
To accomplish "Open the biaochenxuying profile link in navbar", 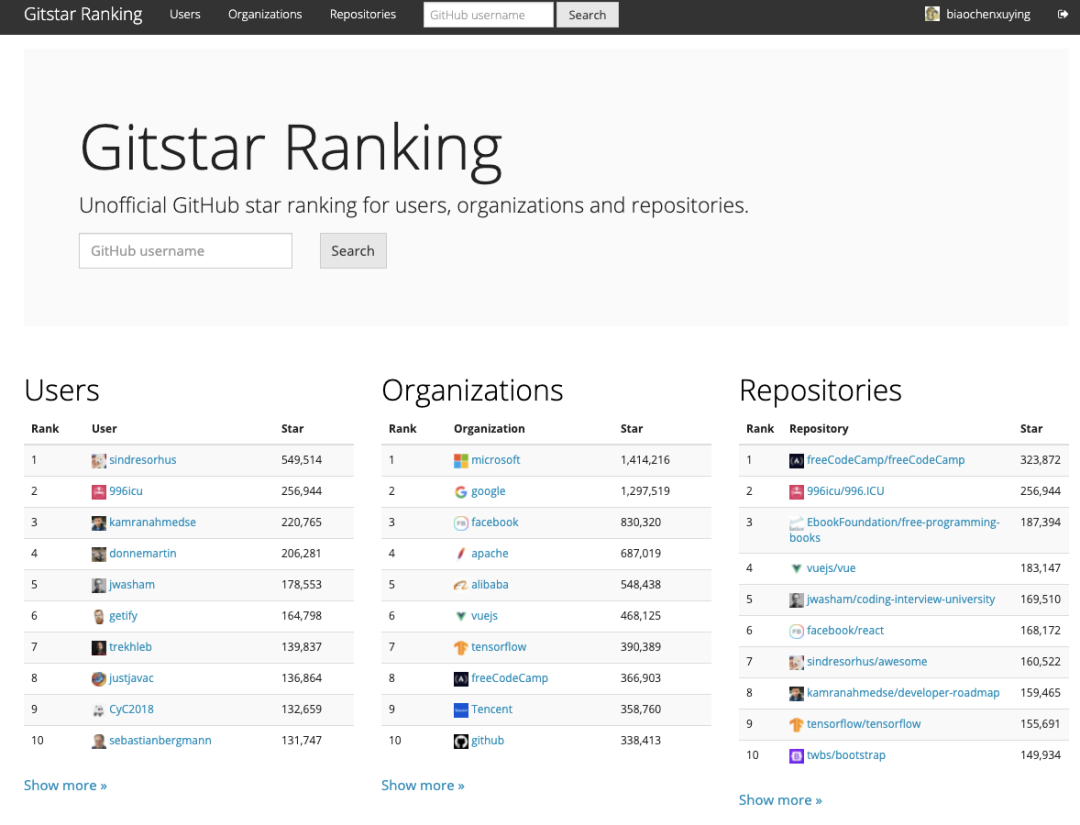I will [988, 14].
